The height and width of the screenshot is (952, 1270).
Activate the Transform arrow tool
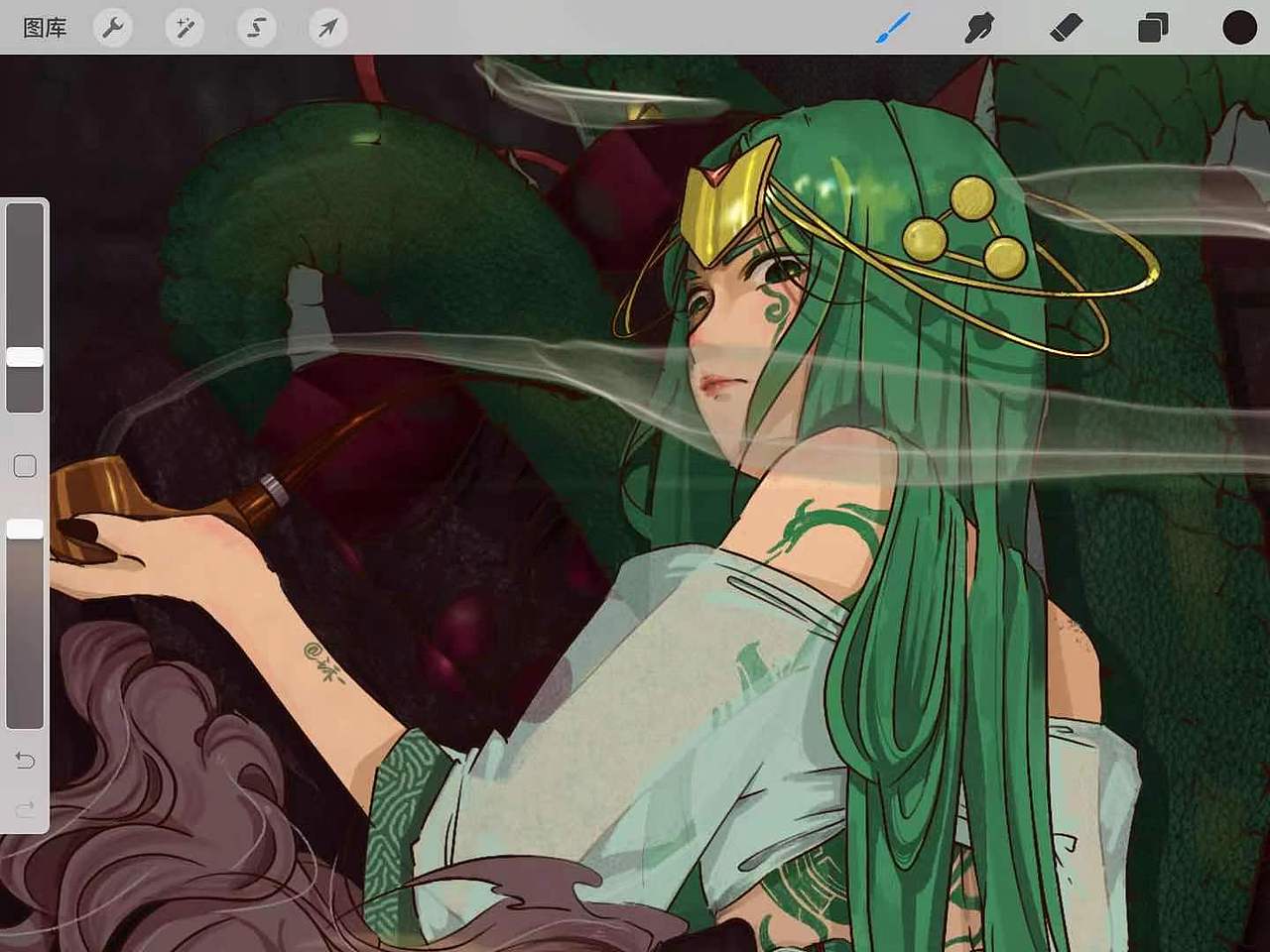coord(327,28)
